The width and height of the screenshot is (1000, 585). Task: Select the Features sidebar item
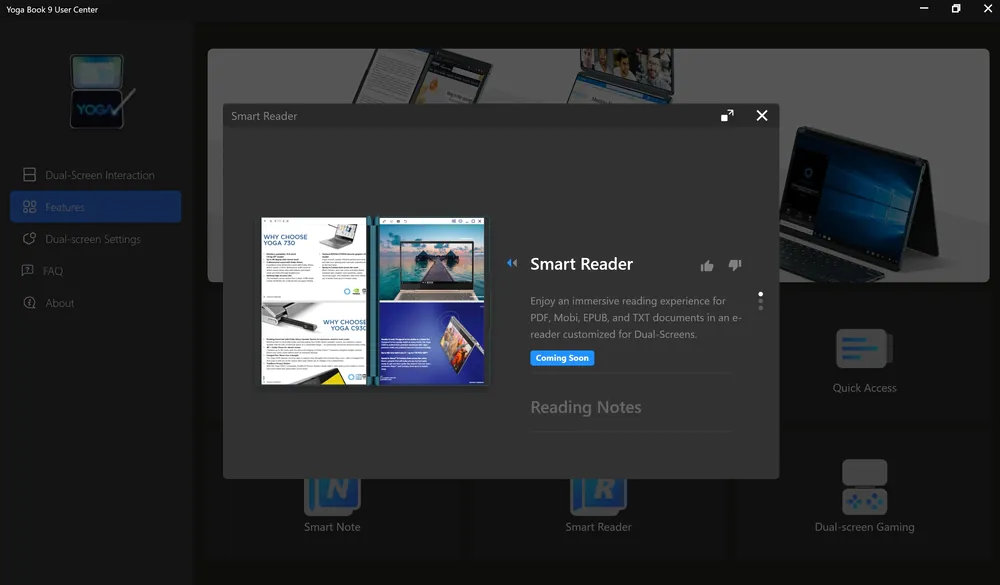96,207
